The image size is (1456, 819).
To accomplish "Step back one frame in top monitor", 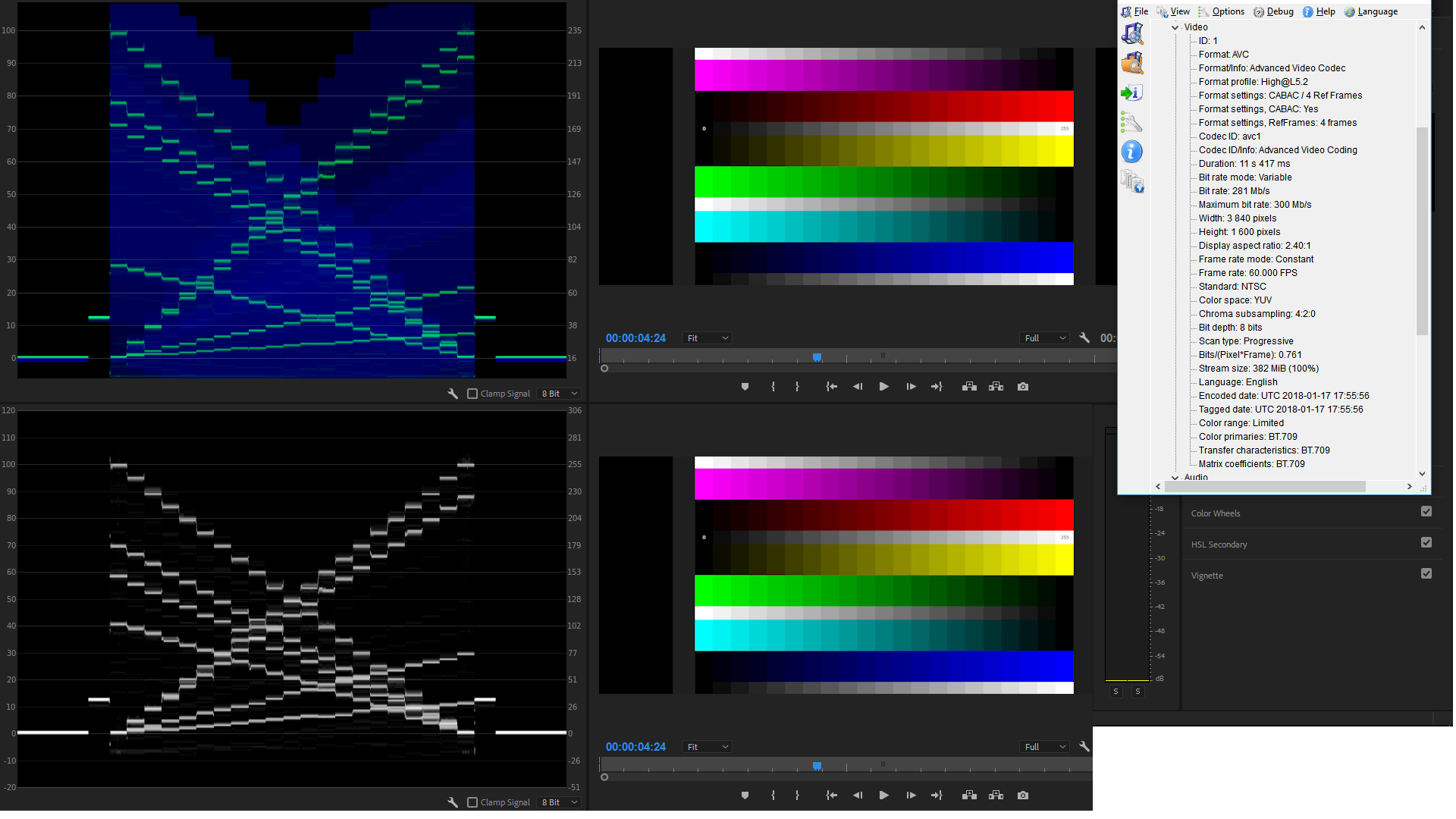I will (858, 387).
